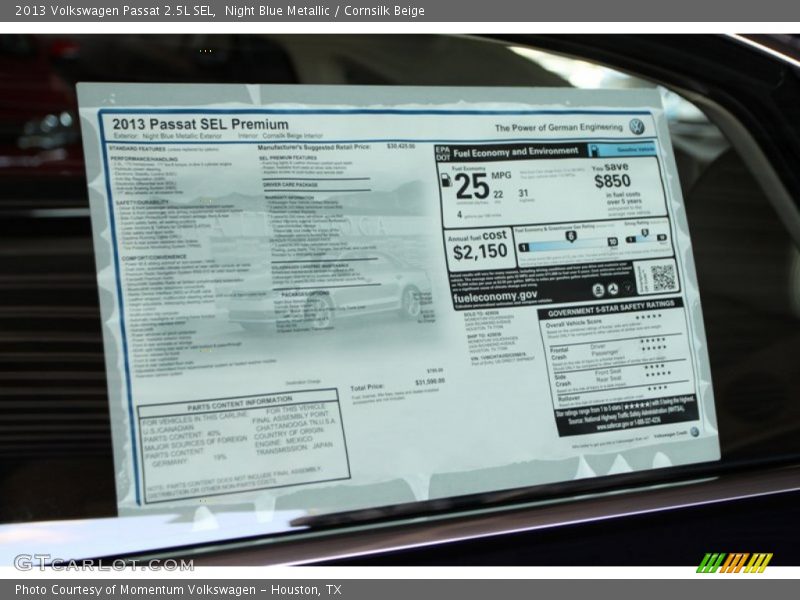Click the 'Fuel Economy and Environment' header

pyautogui.click(x=515, y=152)
